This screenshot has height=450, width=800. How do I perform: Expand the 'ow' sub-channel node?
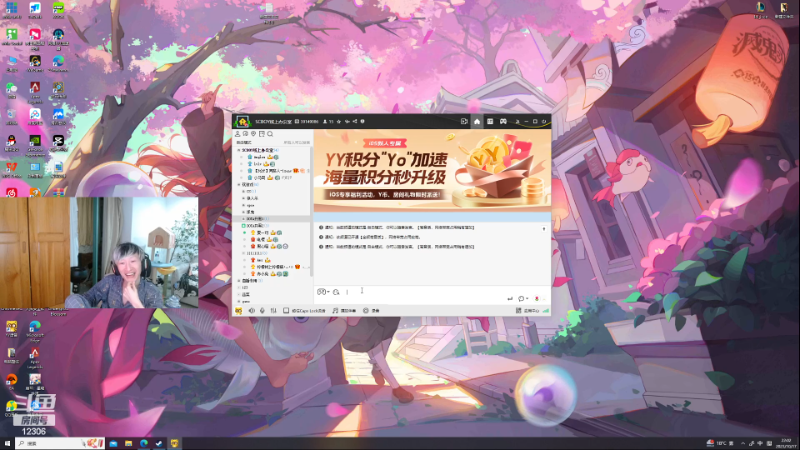click(243, 191)
